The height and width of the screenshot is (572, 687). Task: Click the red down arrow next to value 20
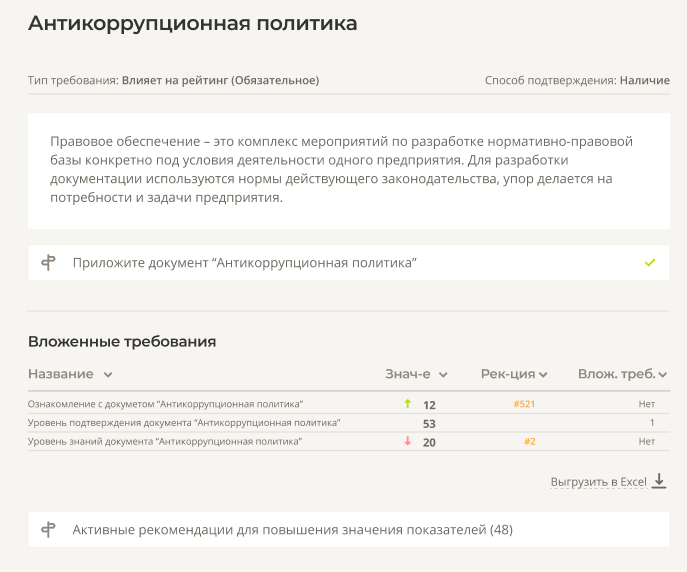[x=407, y=441]
